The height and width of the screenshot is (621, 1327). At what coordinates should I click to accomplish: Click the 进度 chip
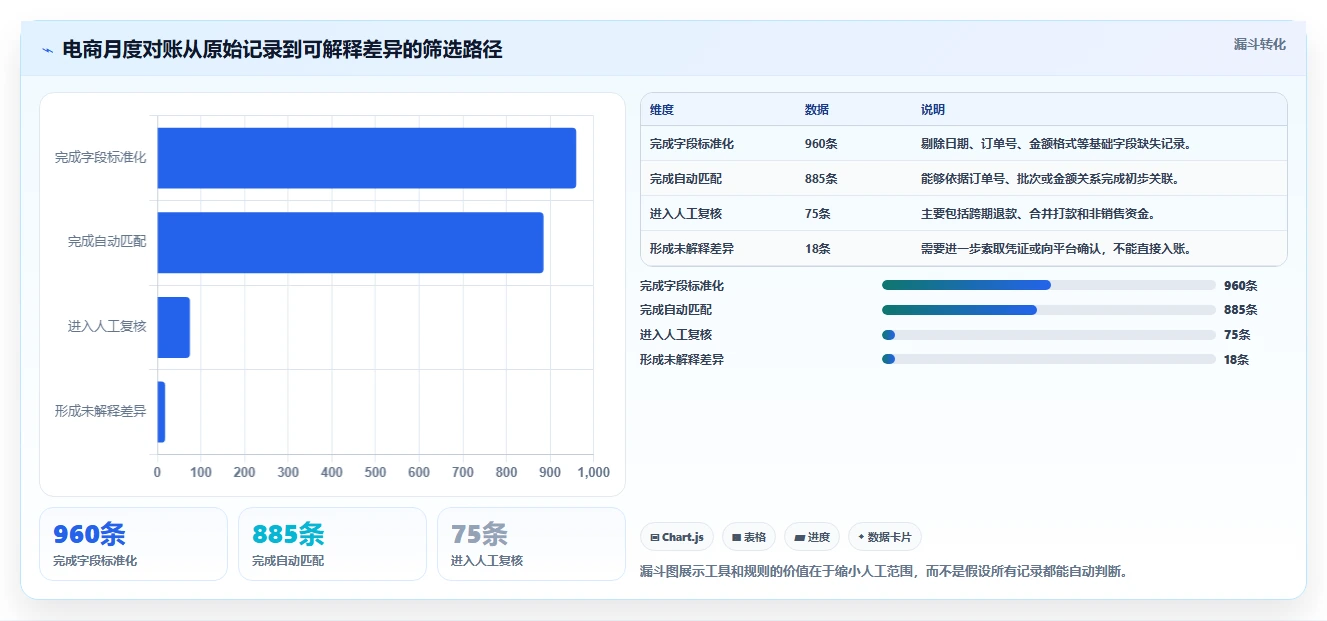(x=812, y=537)
